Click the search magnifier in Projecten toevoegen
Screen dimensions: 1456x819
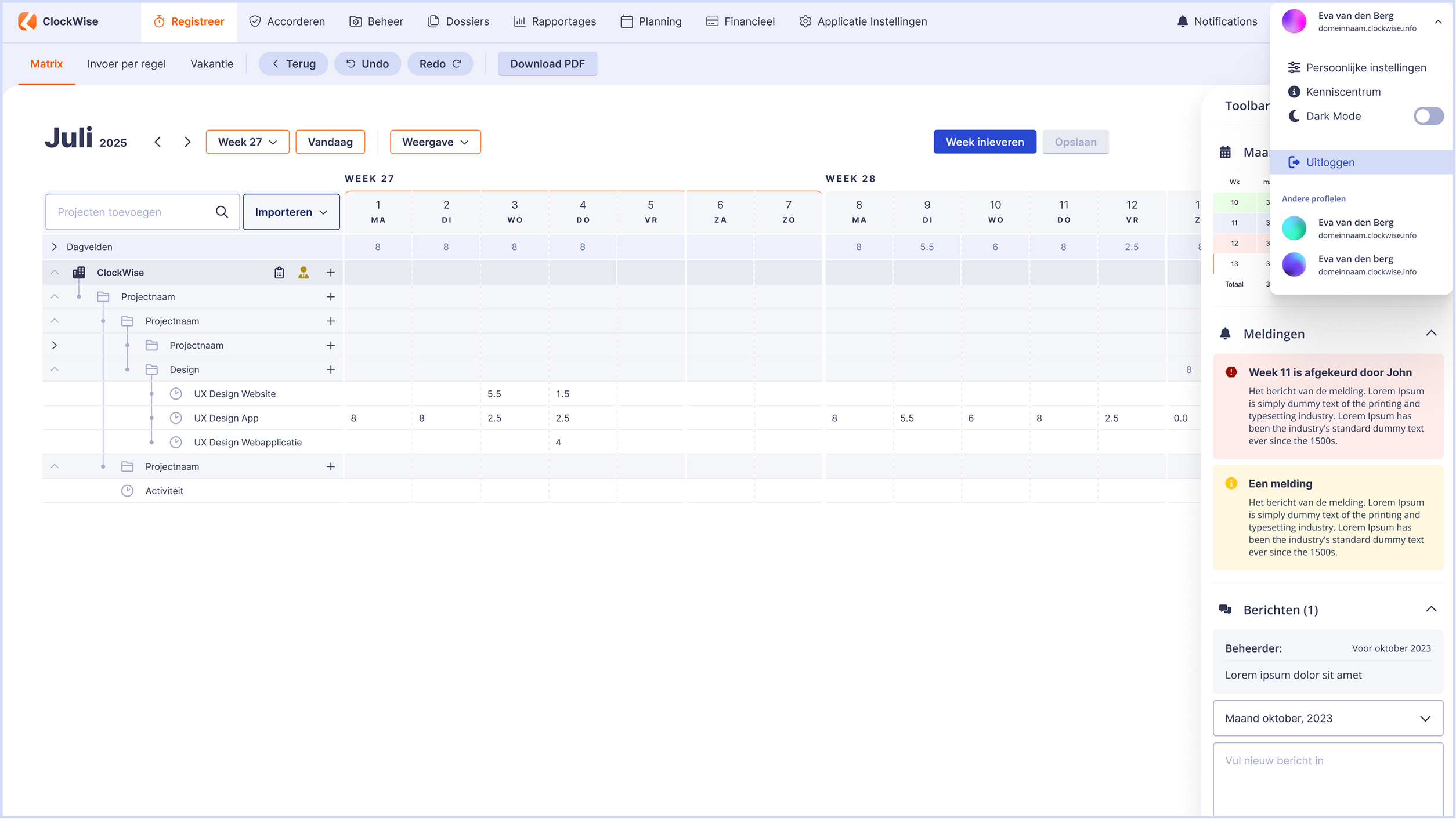point(222,212)
